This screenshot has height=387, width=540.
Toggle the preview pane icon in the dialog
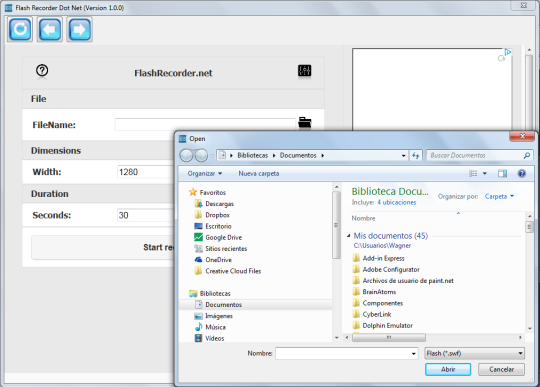coord(502,174)
